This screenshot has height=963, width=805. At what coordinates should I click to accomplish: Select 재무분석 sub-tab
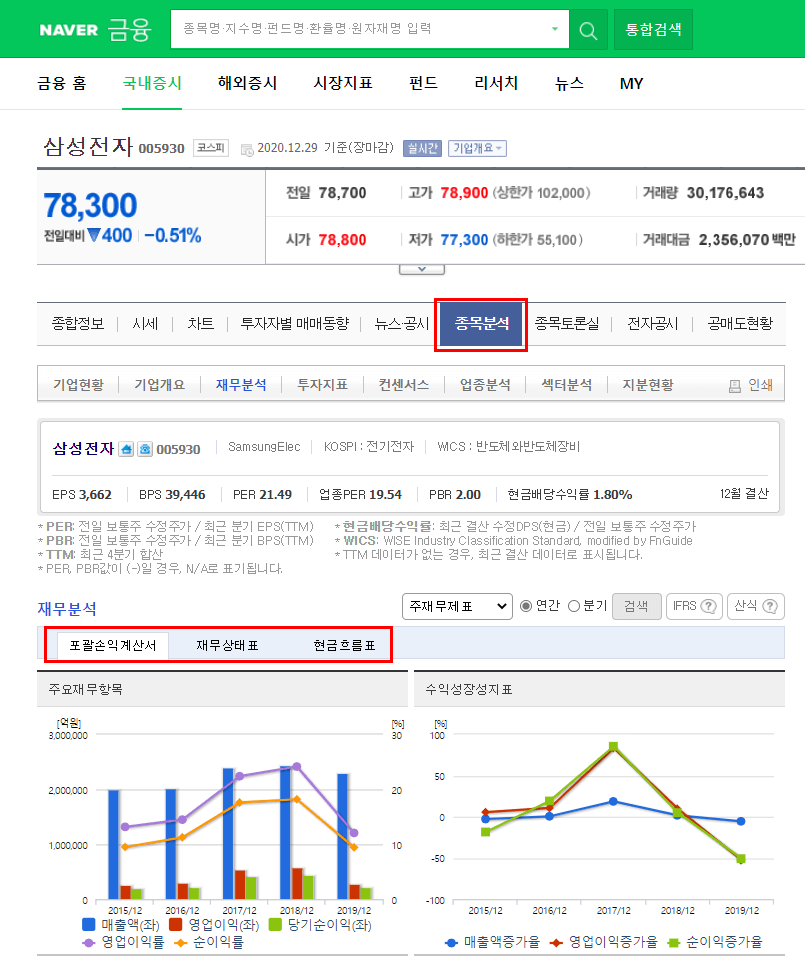[x=241, y=385]
